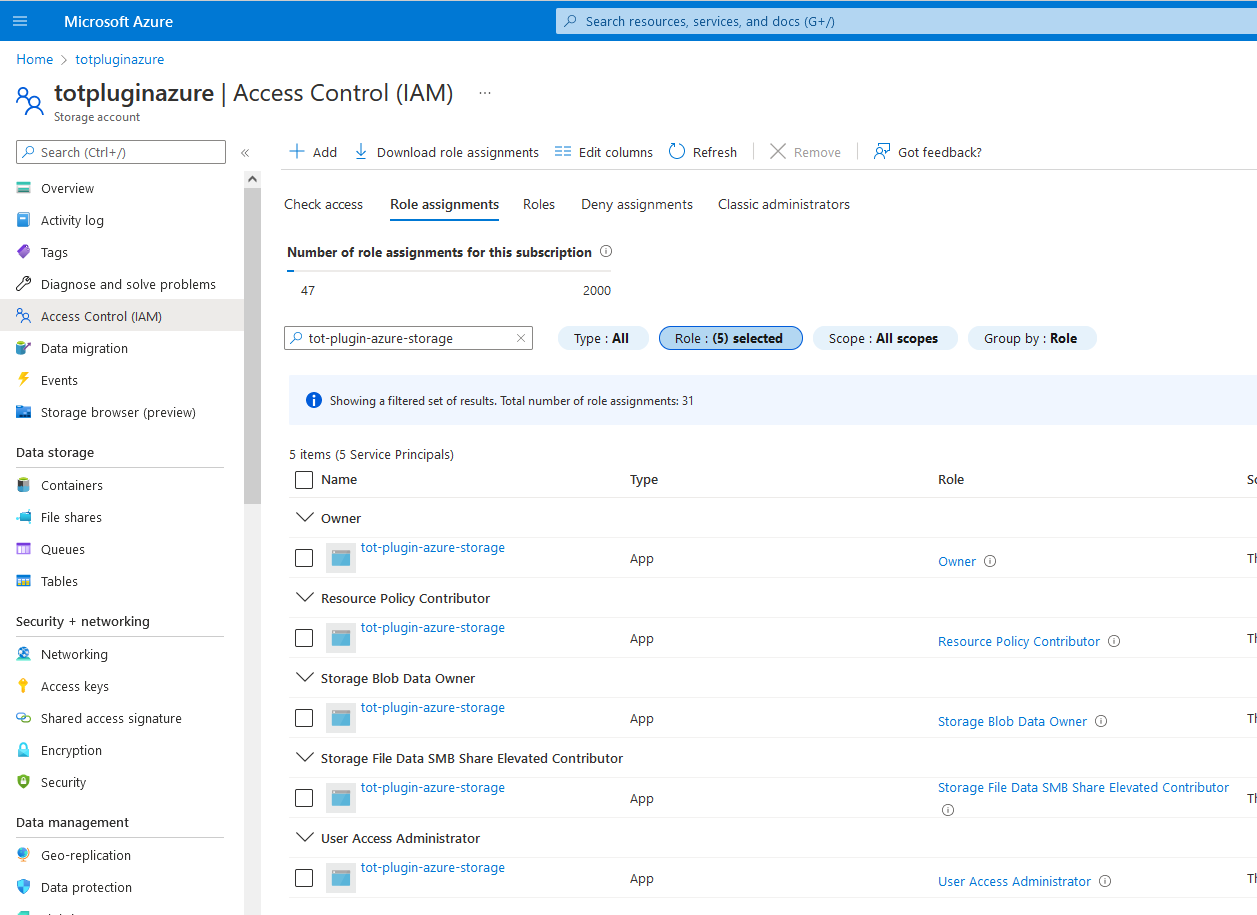This screenshot has width=1257, height=915.
Task: Open Storage browser (preview) in sidebar
Action: (117, 412)
